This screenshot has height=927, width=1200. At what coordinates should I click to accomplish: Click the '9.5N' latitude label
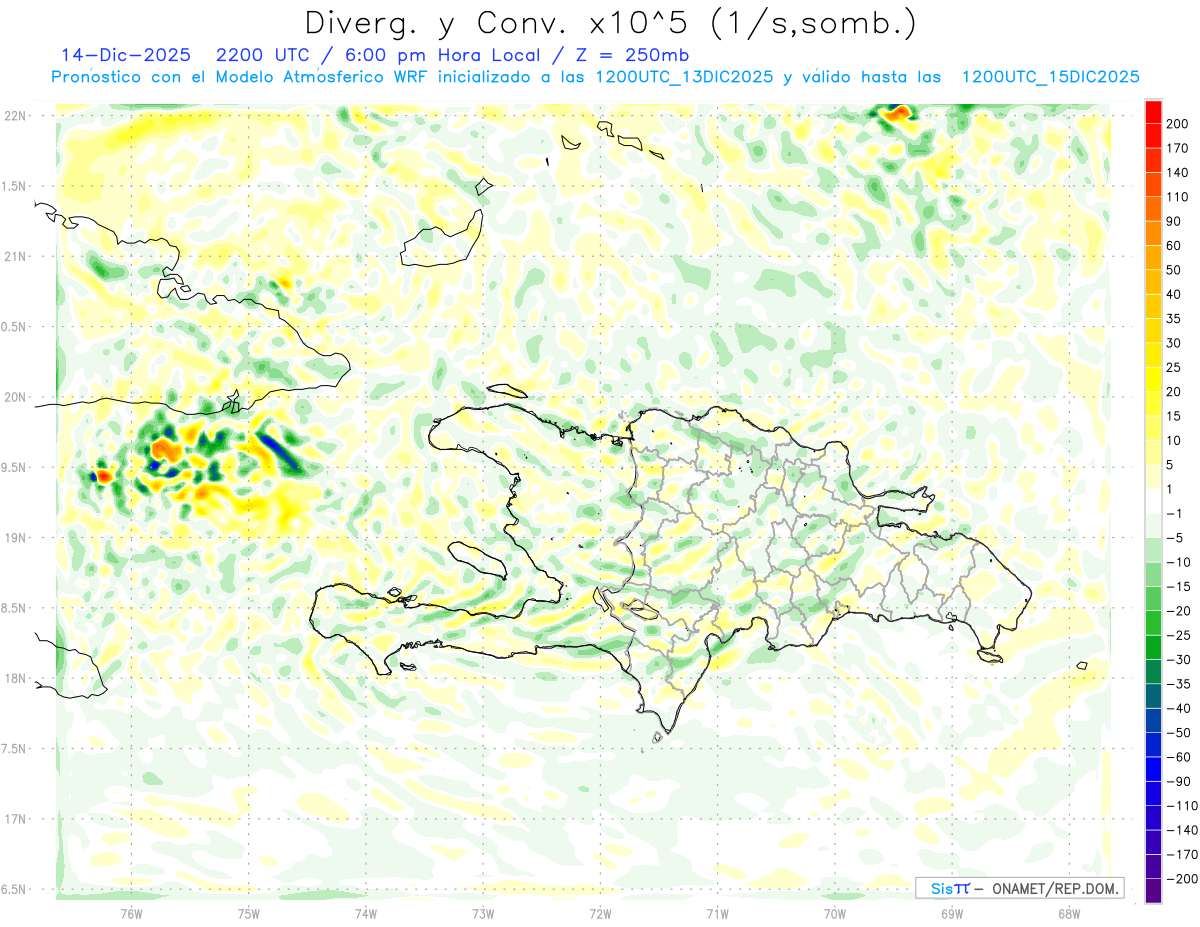[15, 467]
